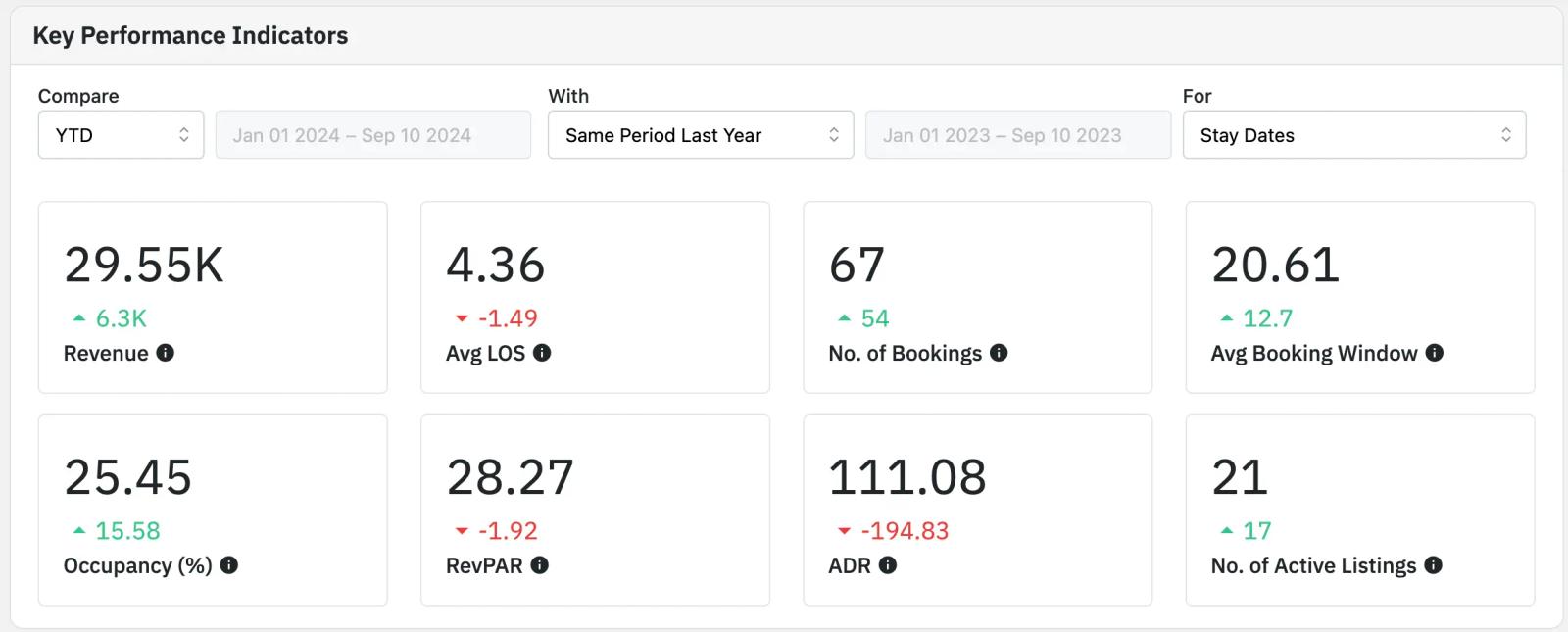Click the info icon next to Revenue
Viewport: 1568px width, 632px height.
(166, 353)
